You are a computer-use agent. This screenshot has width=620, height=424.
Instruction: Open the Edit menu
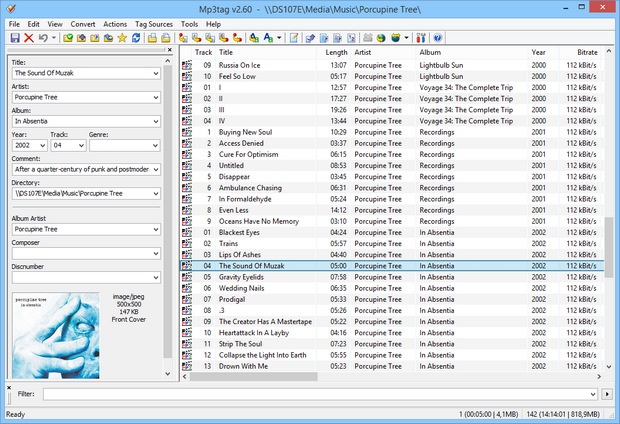[x=33, y=24]
